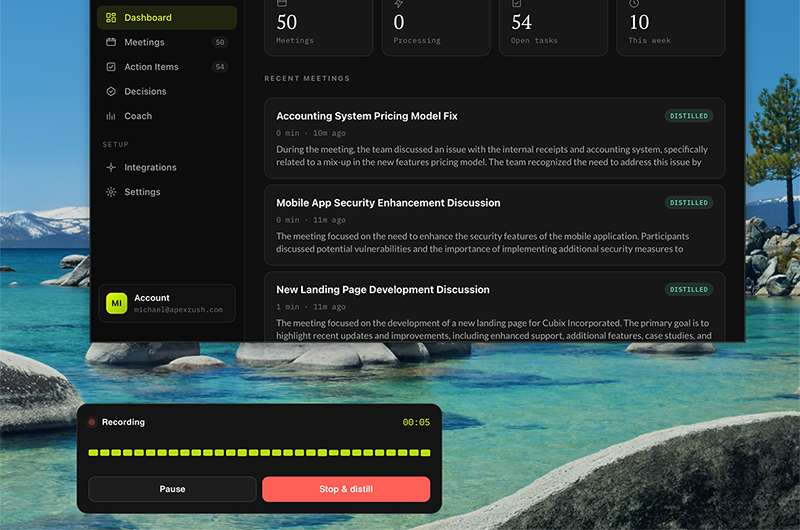Click the recording audio level meter
This screenshot has height=530, width=800.
click(x=259, y=452)
